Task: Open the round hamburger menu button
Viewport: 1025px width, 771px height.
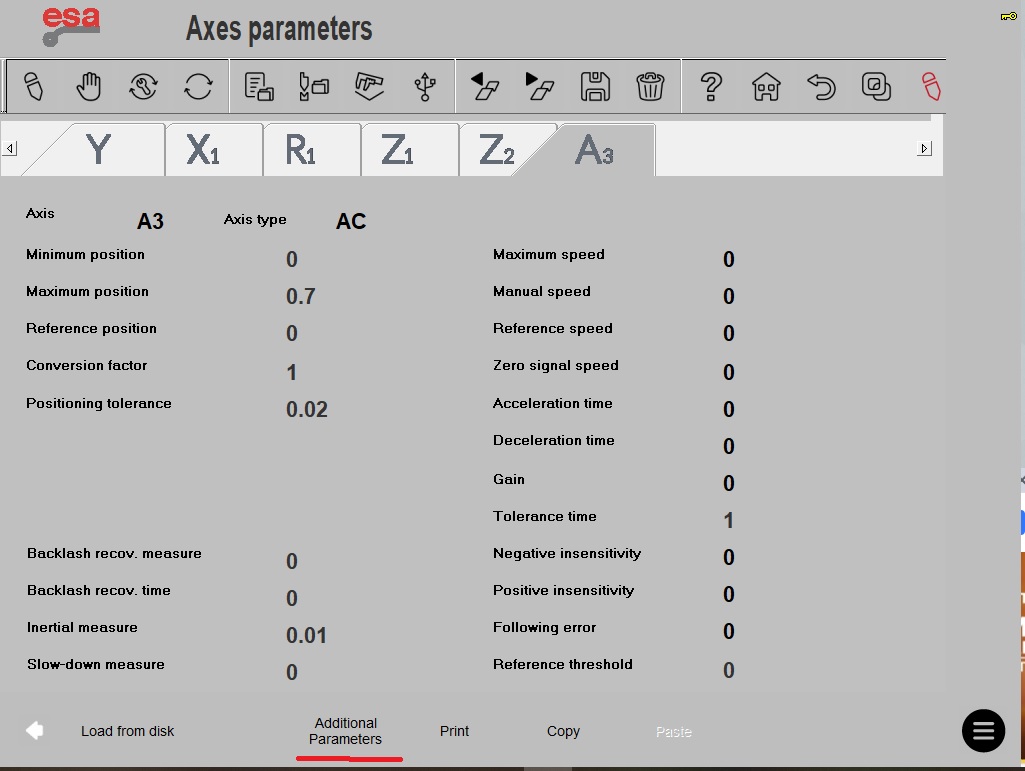Action: [983, 730]
